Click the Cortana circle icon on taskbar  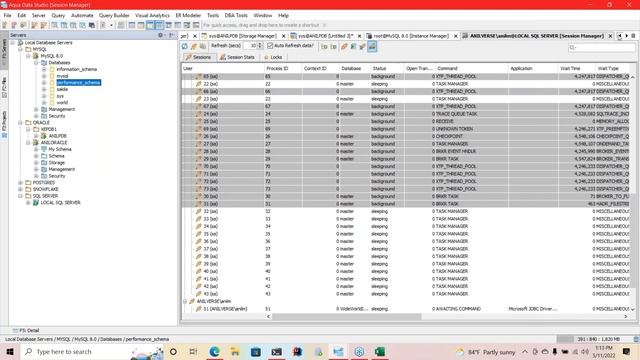tap(173, 351)
